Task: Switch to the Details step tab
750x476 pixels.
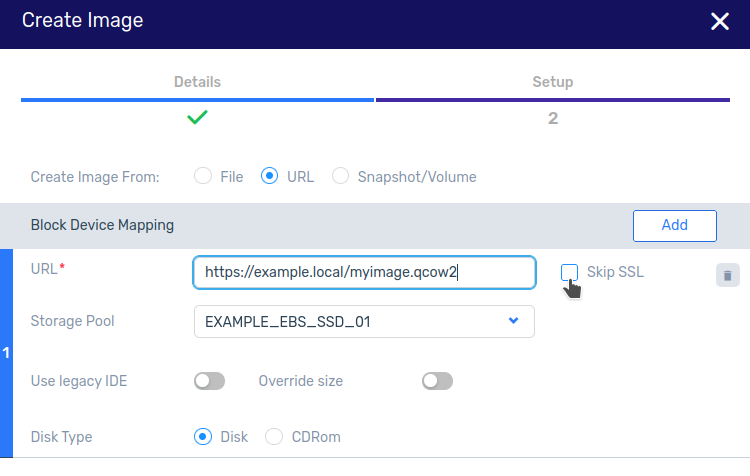Action: [197, 82]
